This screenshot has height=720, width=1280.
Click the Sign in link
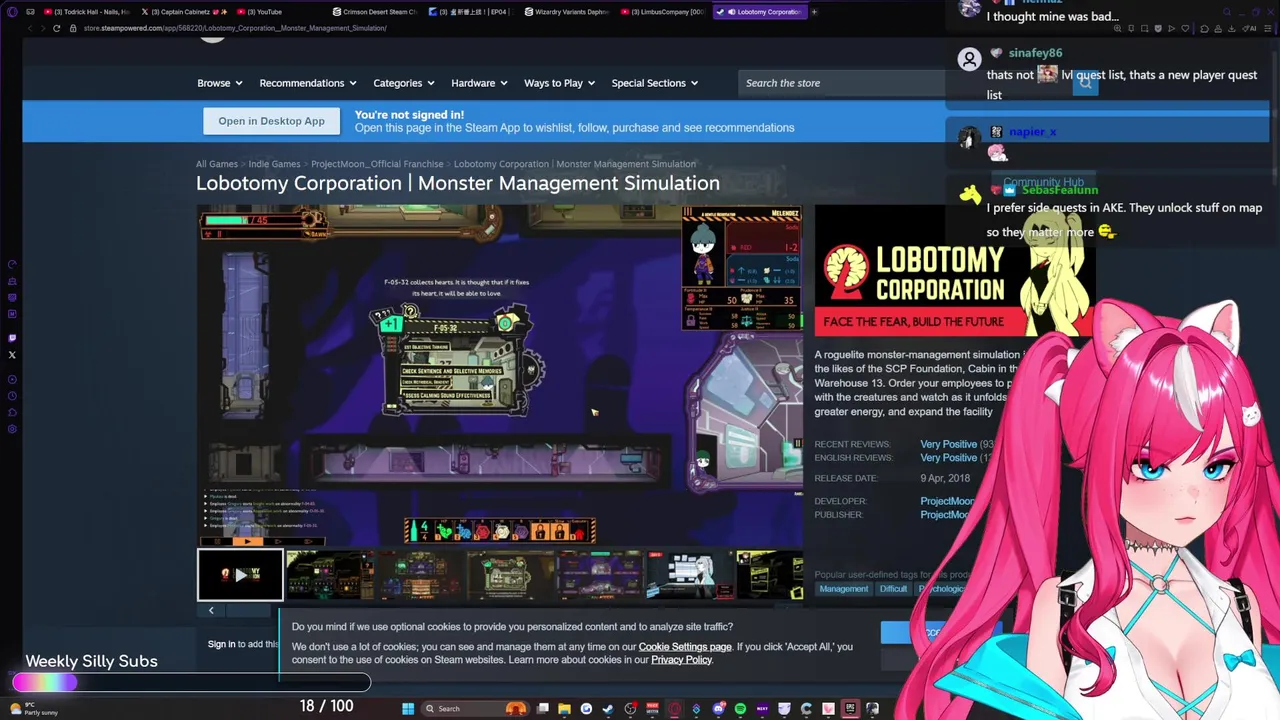(x=222, y=644)
